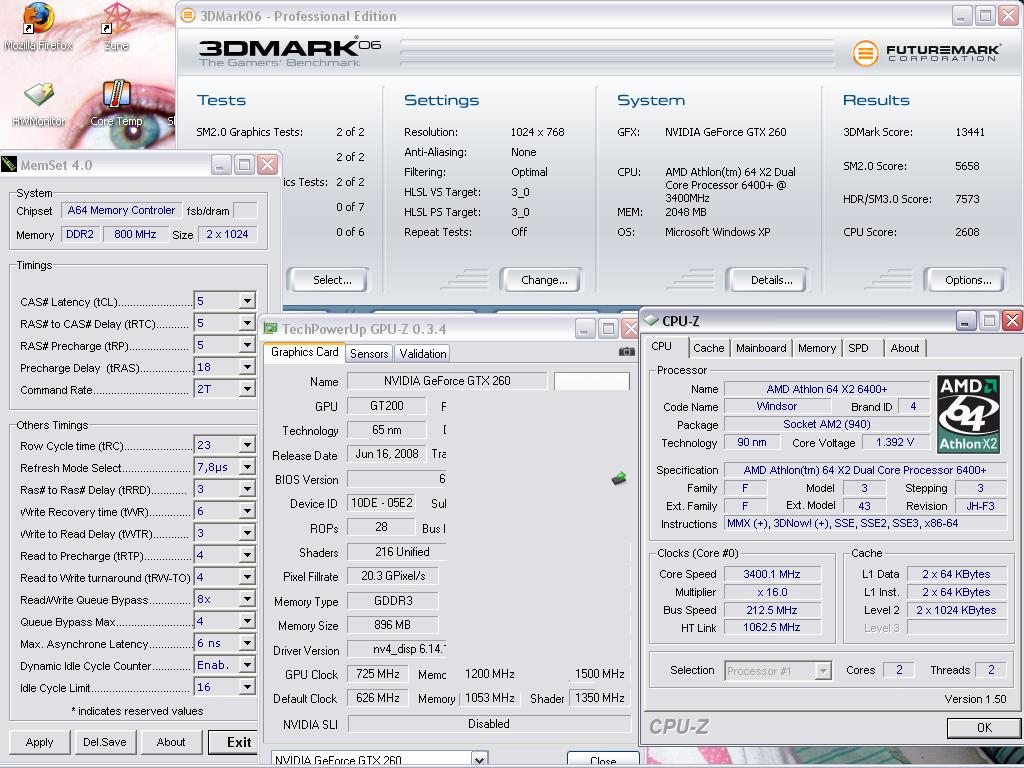
Task: Click the 3DMark06 logo banner
Action: coord(289,52)
